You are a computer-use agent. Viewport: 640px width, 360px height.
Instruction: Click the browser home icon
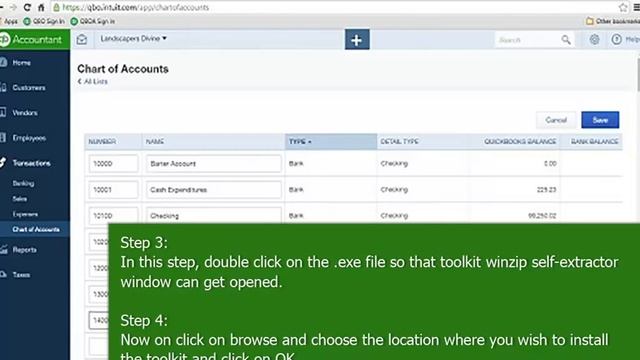pos(41,7)
